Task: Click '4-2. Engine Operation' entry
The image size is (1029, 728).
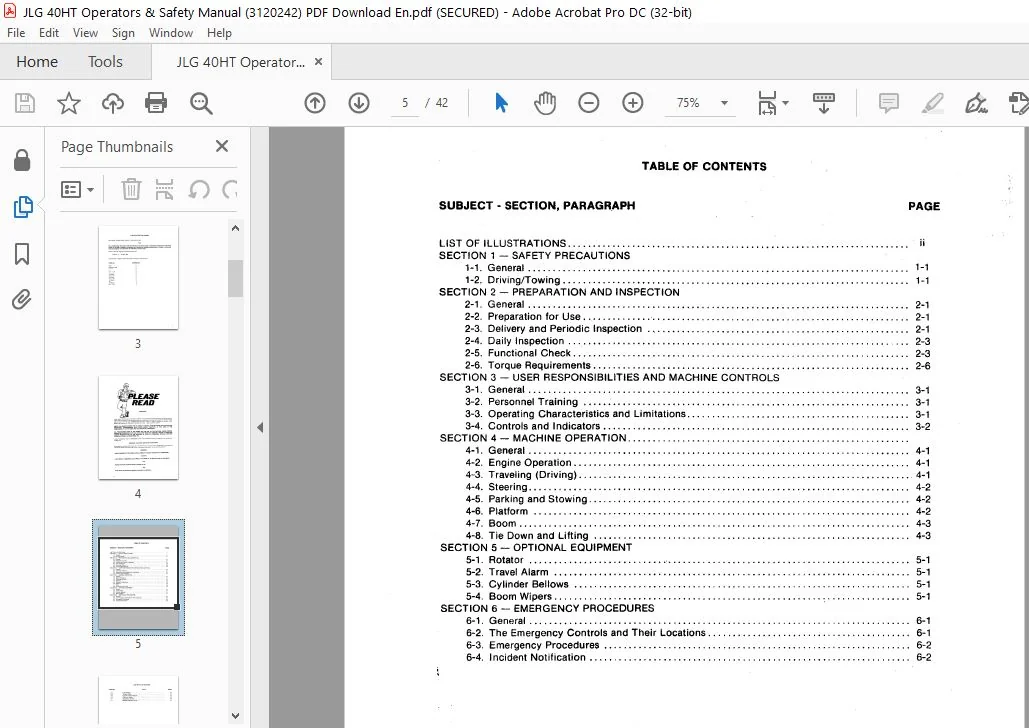Action: [518, 463]
